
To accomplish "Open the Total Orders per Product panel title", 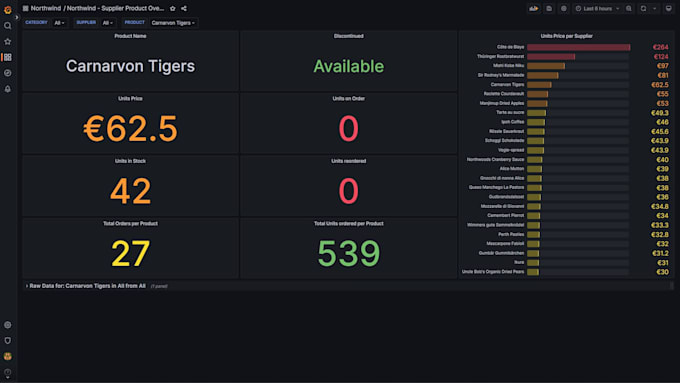I will [130, 223].
